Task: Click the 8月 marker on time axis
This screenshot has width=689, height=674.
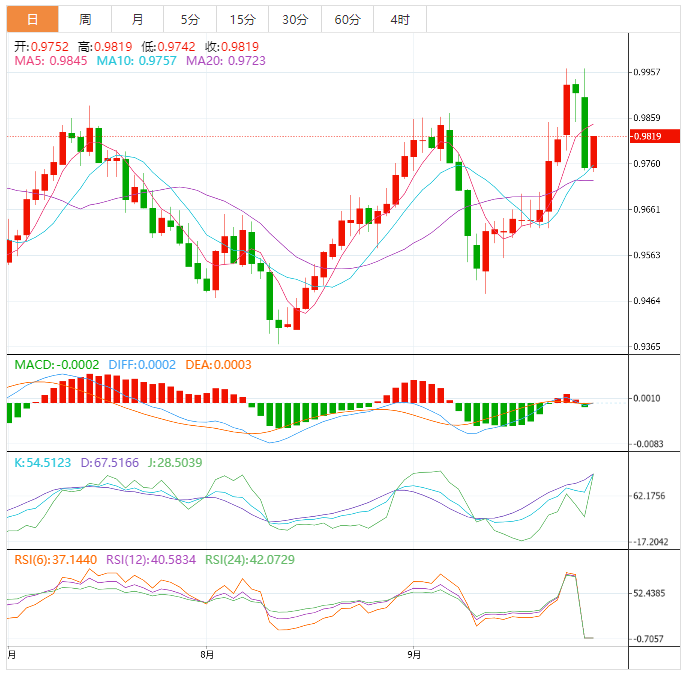Action: 207,655
